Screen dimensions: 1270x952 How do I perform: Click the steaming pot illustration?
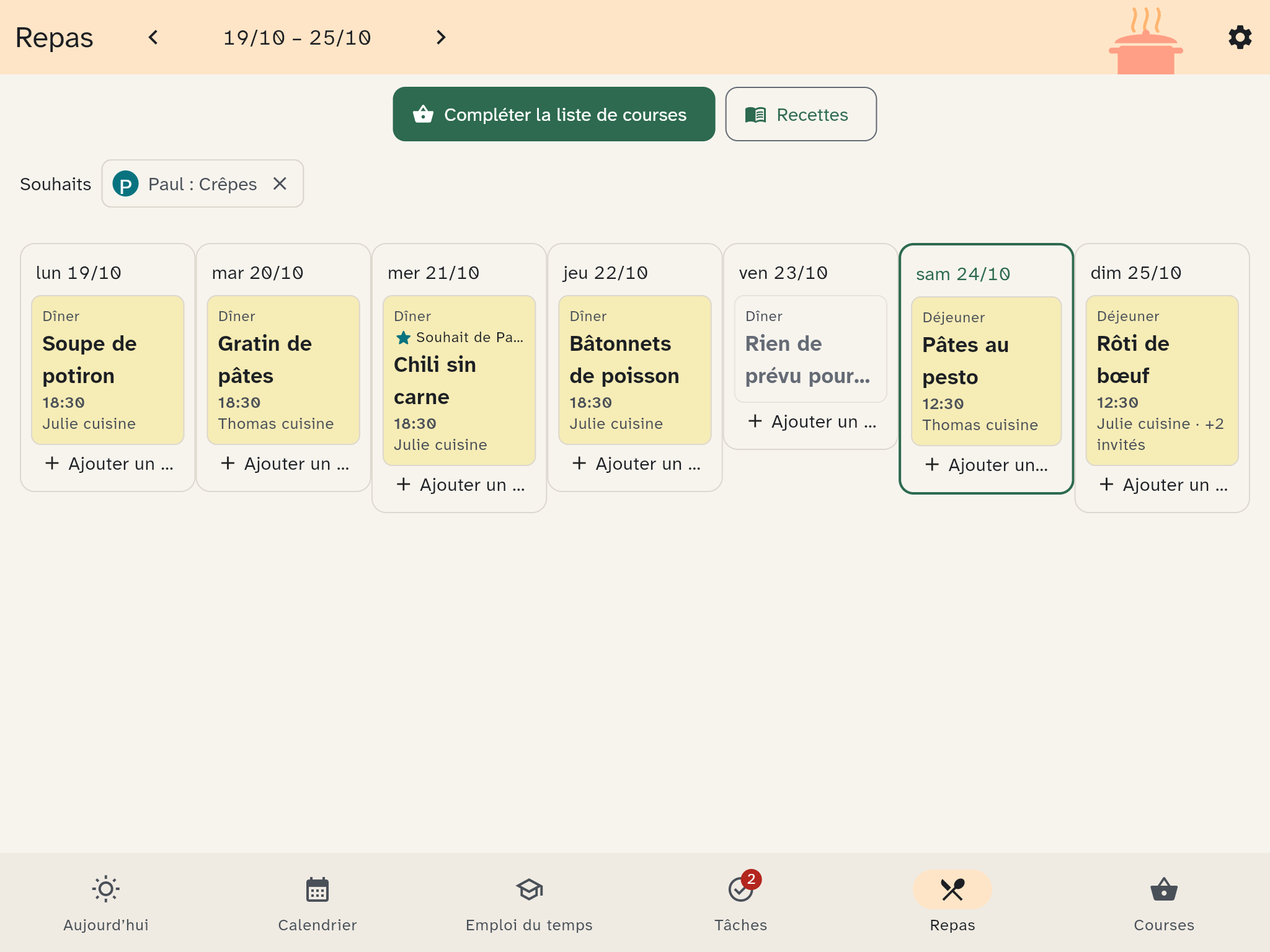pos(1145,40)
